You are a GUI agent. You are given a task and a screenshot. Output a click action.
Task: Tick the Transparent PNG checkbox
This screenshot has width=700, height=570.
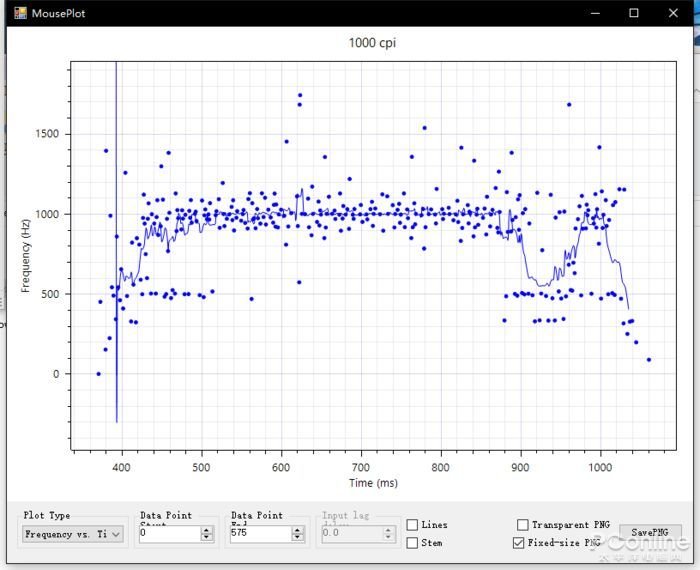[522, 524]
